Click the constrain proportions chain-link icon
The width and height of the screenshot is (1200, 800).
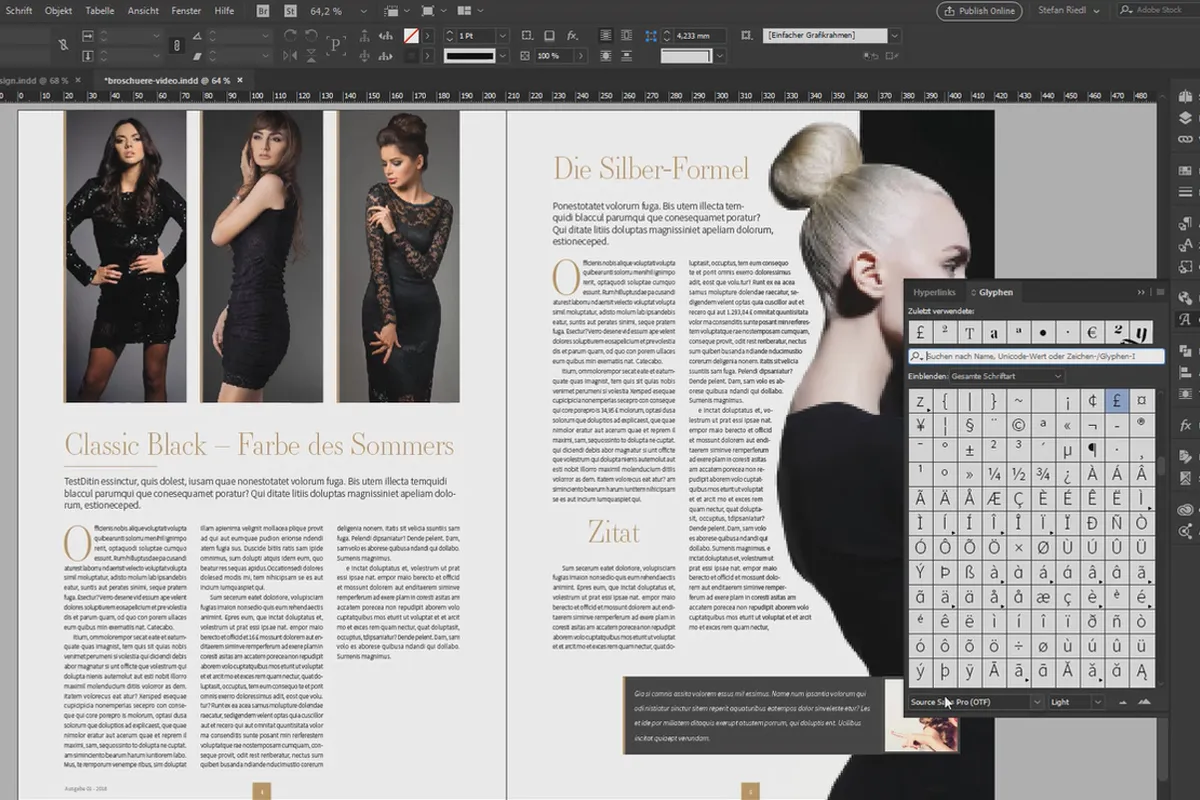tap(177, 45)
